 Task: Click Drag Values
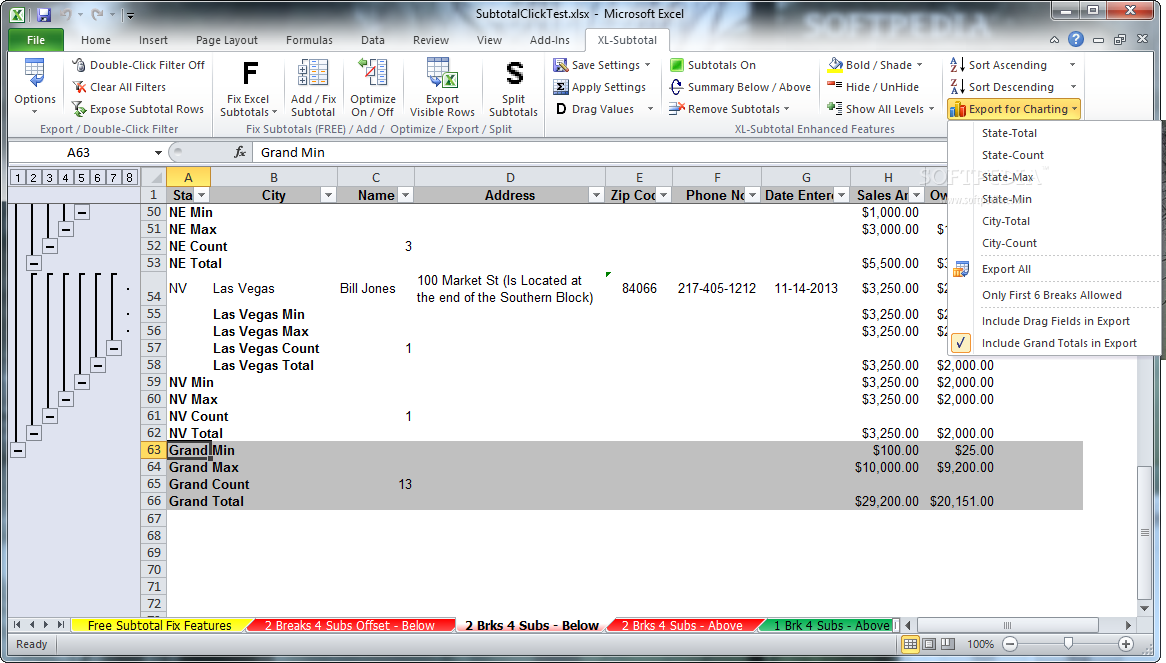tap(603, 109)
